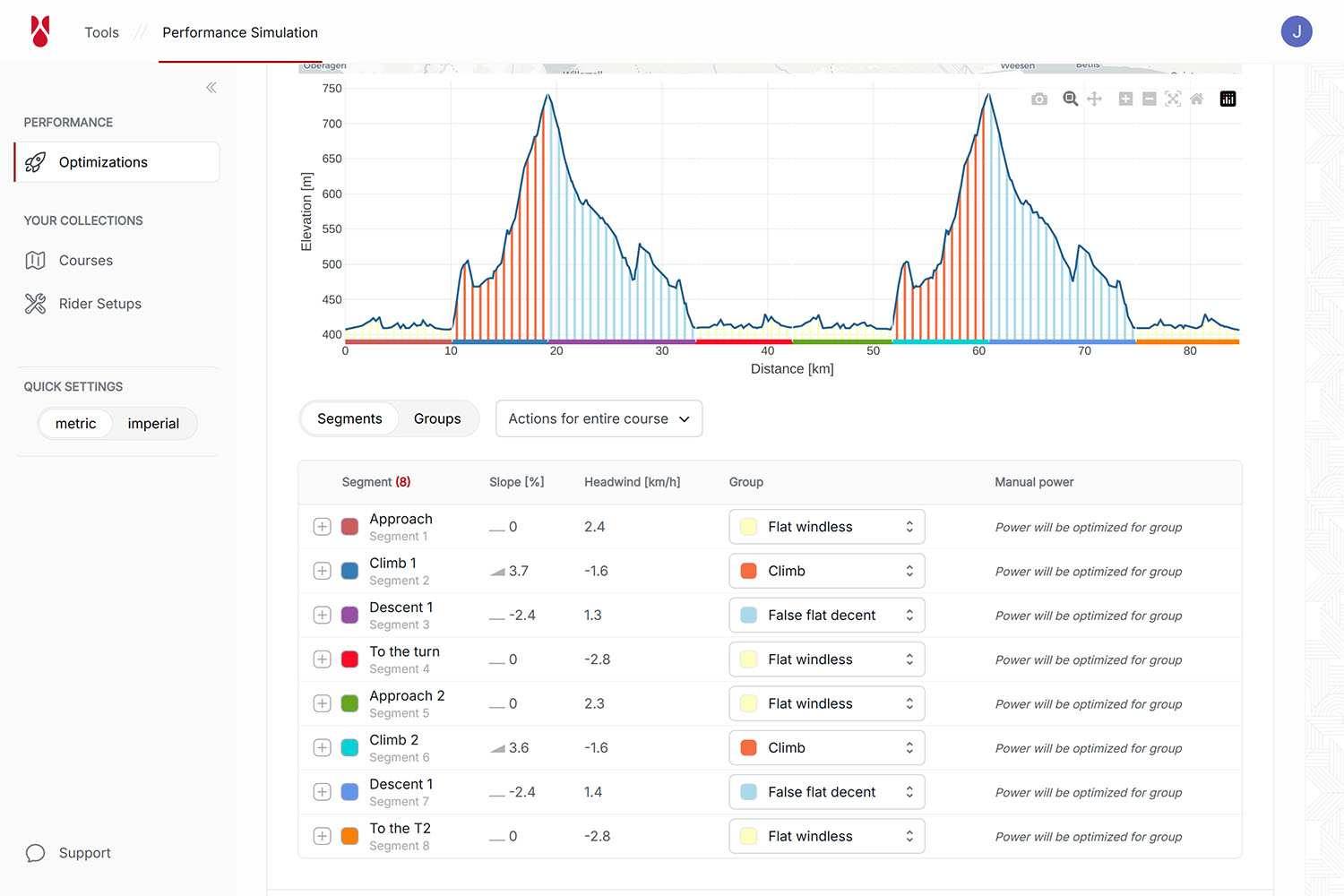Go to Rider Setups
Viewport: 1344px width, 896px height.
99,304
